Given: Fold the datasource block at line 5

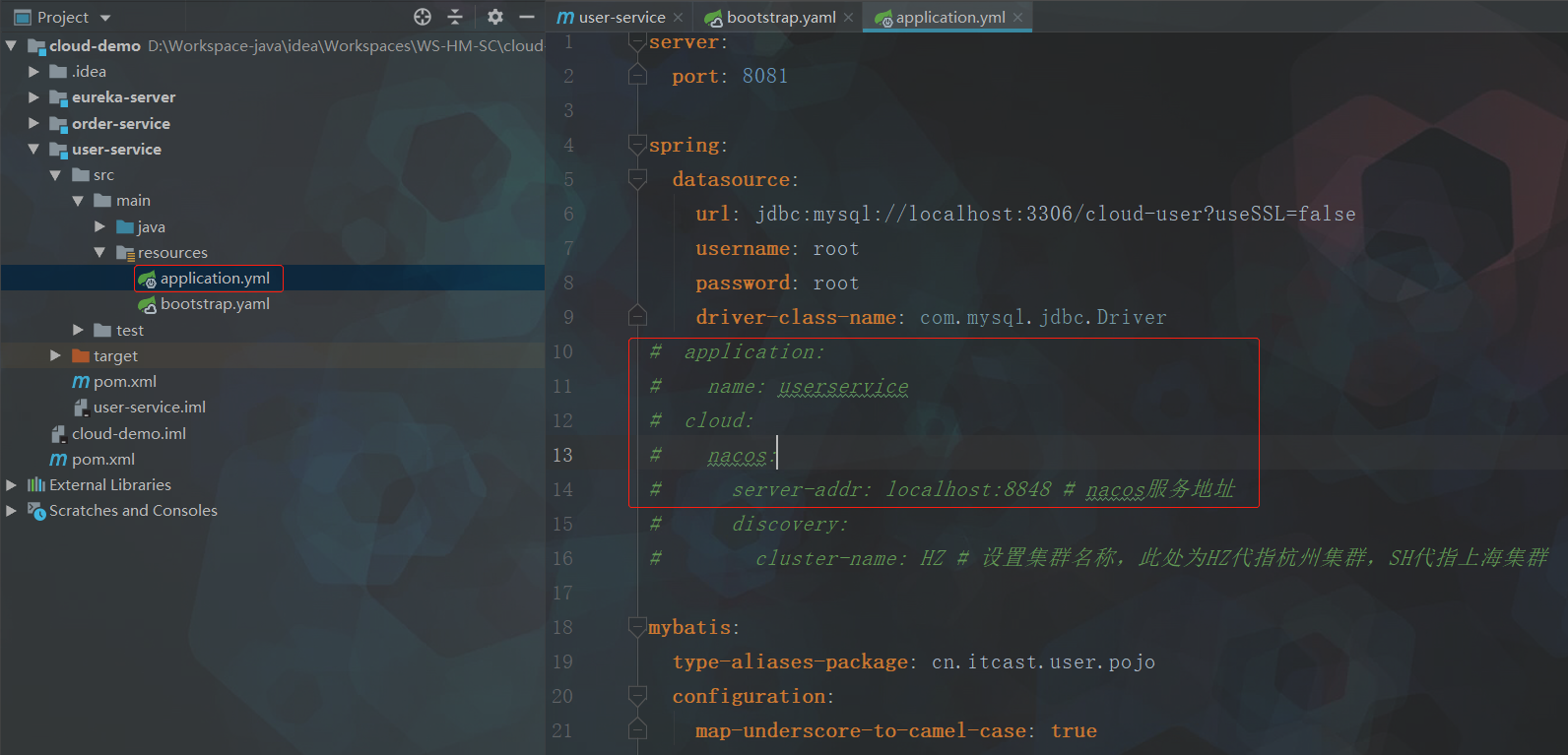Looking at the screenshot, I should [637, 179].
